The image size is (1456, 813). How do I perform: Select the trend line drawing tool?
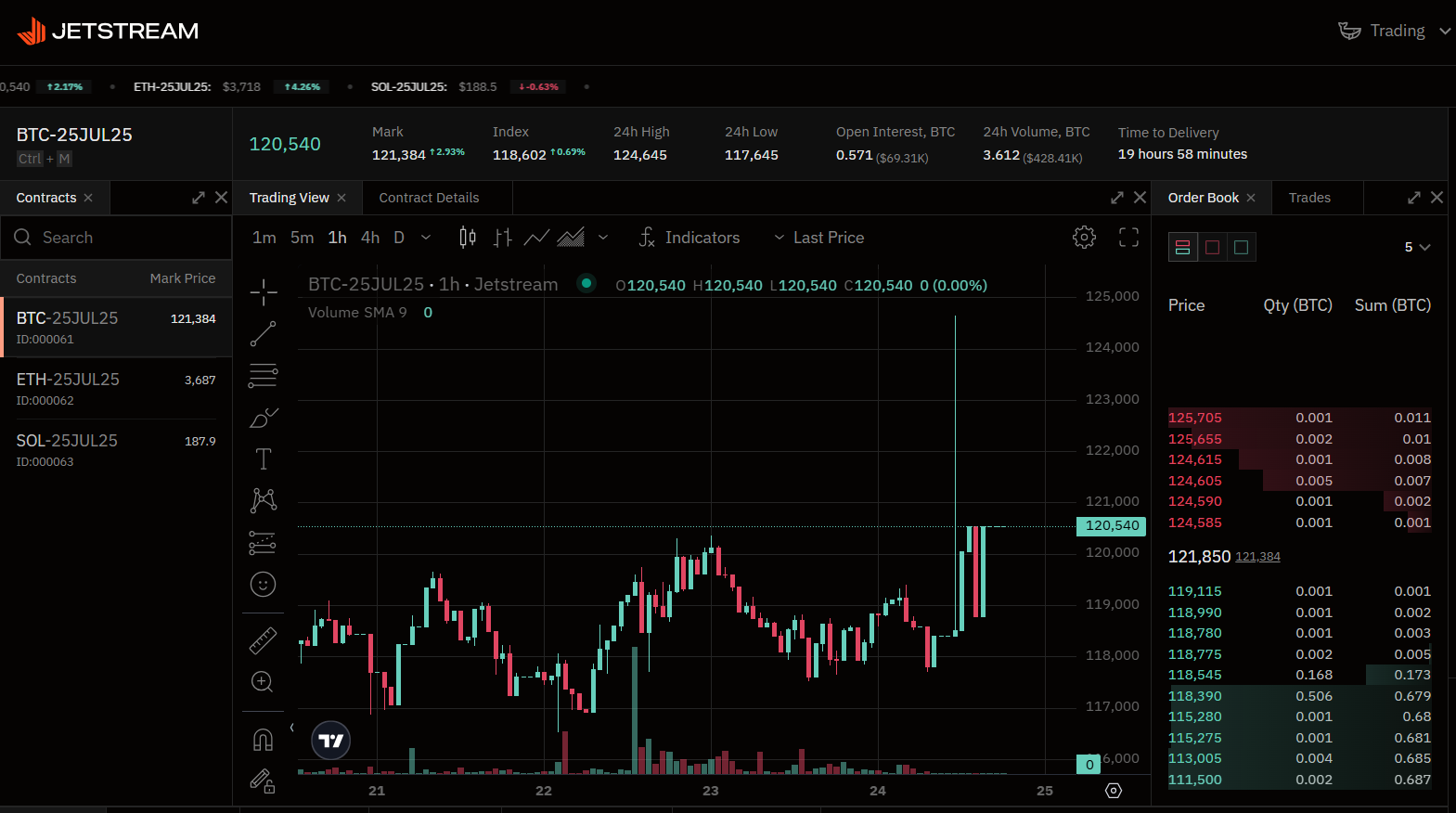[264, 334]
